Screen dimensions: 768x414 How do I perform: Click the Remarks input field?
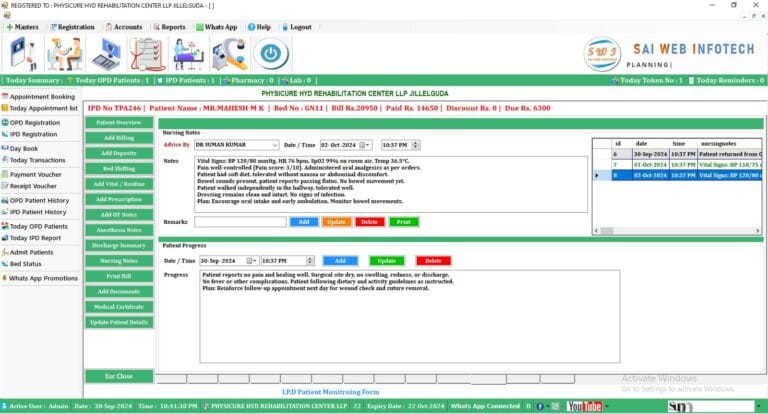(x=240, y=222)
